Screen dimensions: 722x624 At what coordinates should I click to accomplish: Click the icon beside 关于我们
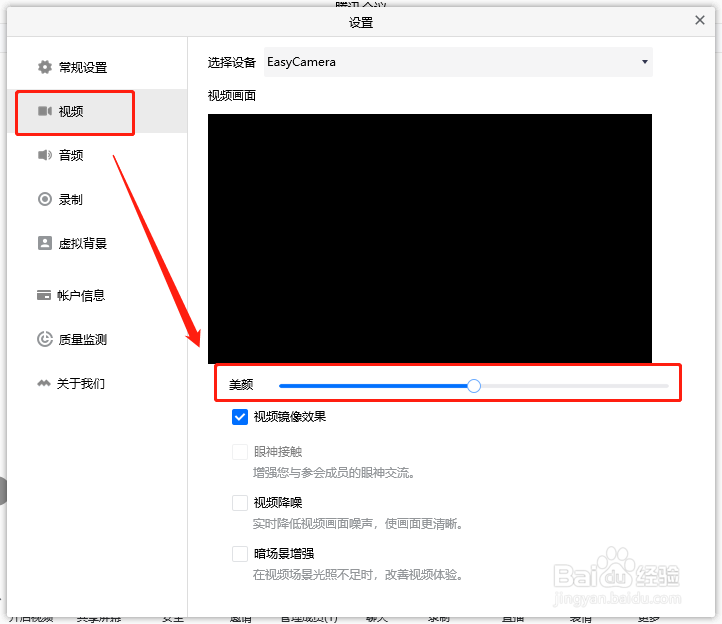44,383
